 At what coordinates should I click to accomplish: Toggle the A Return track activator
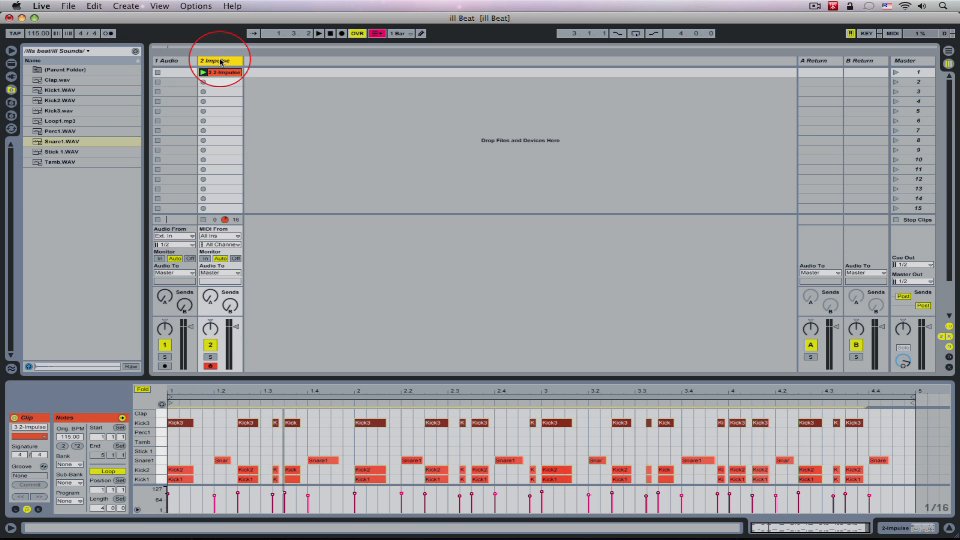click(811, 345)
